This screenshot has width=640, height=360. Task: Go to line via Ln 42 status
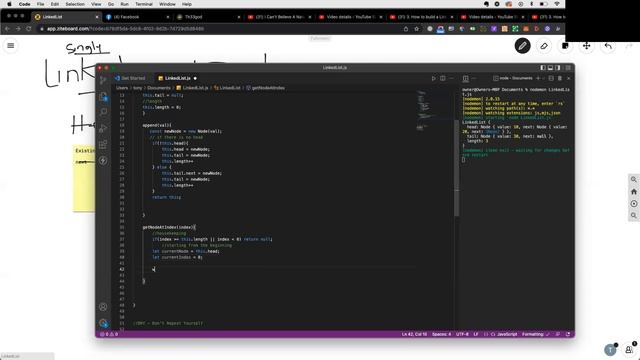click(x=414, y=334)
